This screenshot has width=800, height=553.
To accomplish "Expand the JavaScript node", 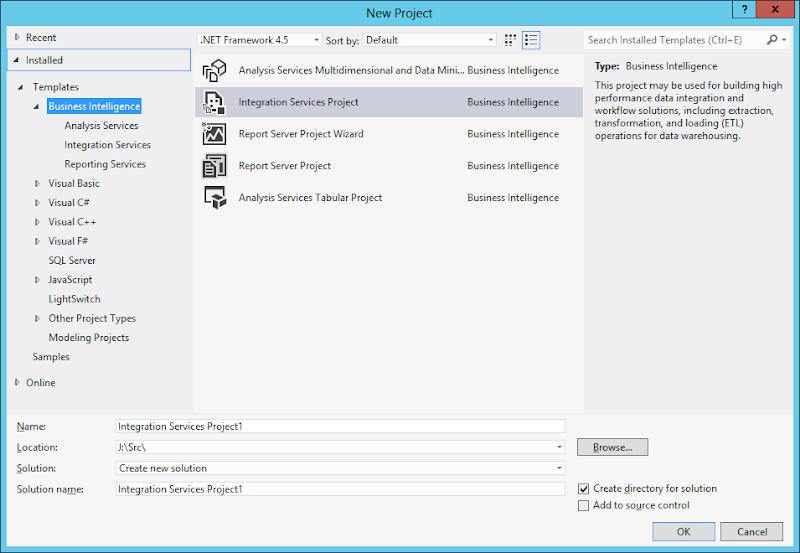I will (37, 280).
